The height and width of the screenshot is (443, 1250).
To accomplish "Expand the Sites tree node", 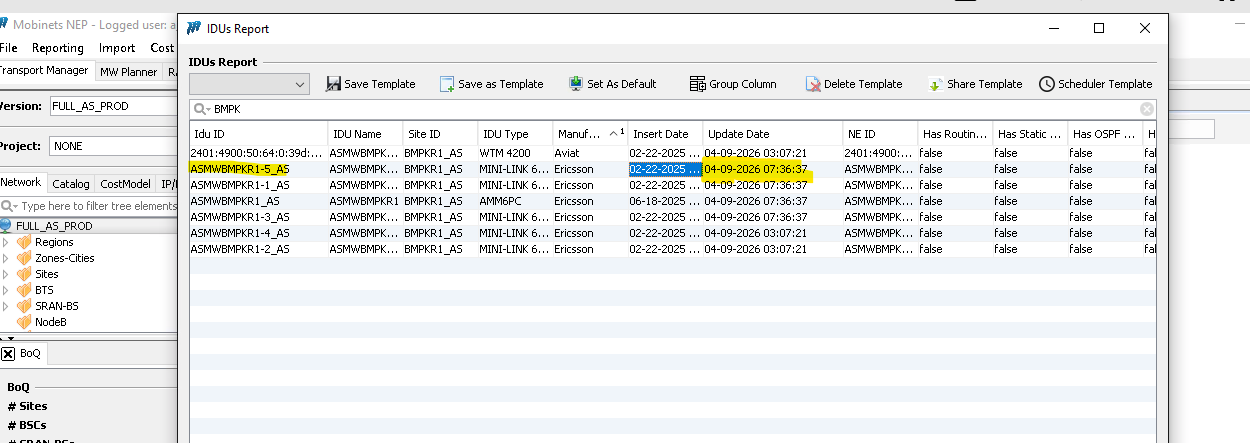I will (7, 274).
